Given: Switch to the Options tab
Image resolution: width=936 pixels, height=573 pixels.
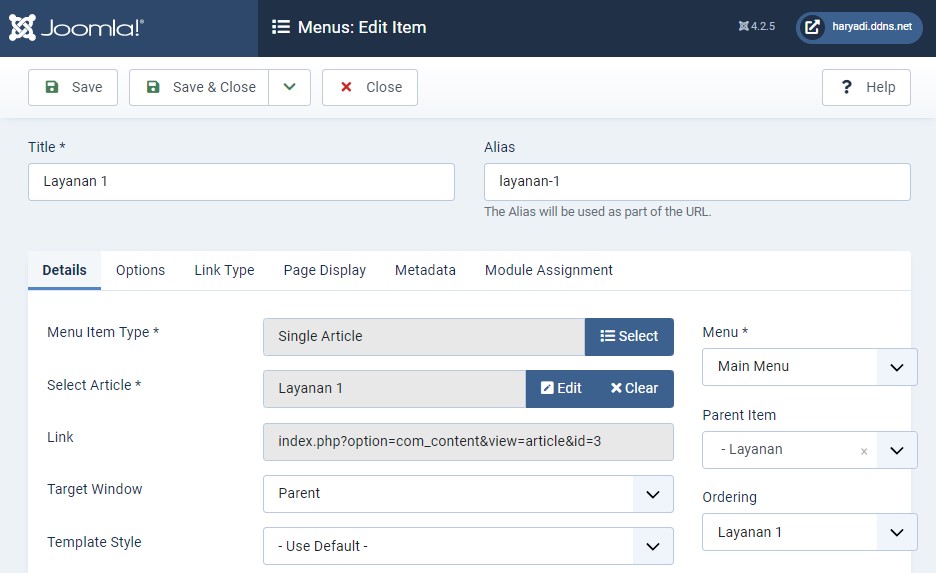Looking at the screenshot, I should click(x=140, y=270).
